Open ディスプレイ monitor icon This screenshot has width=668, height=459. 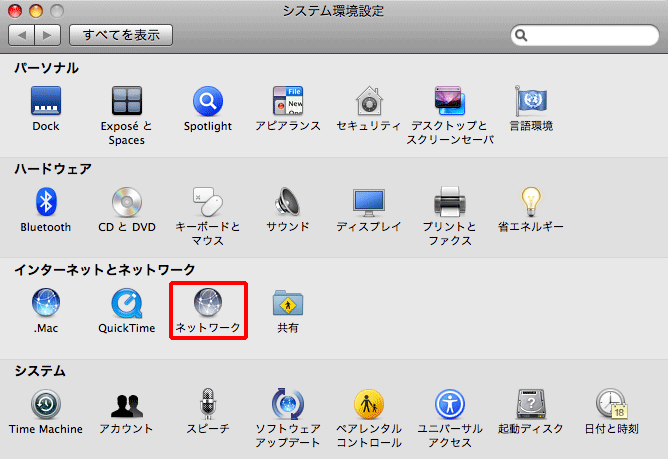pos(369,202)
